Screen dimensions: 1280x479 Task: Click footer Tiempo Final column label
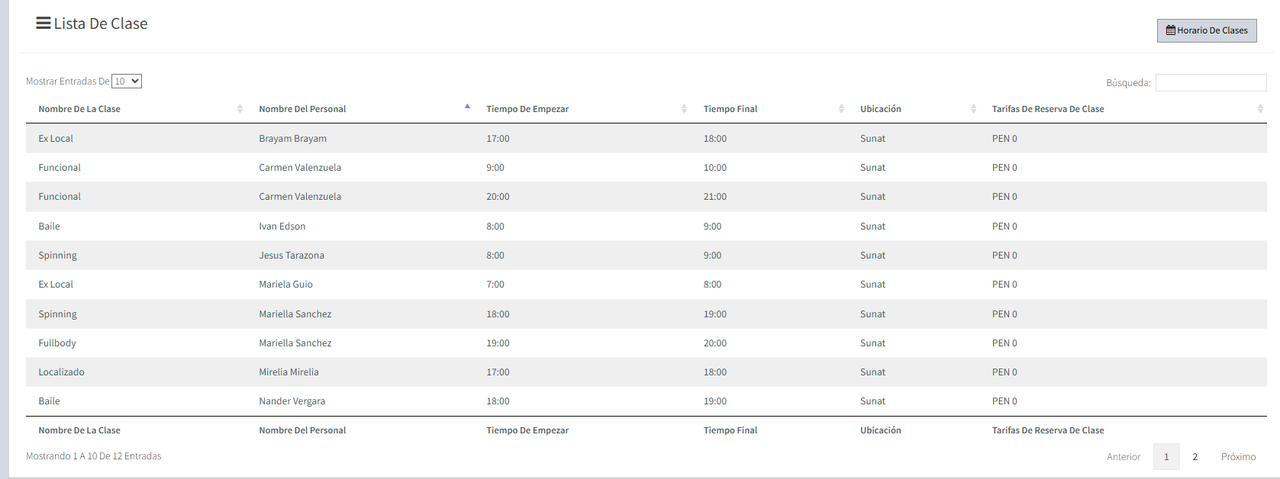730,430
